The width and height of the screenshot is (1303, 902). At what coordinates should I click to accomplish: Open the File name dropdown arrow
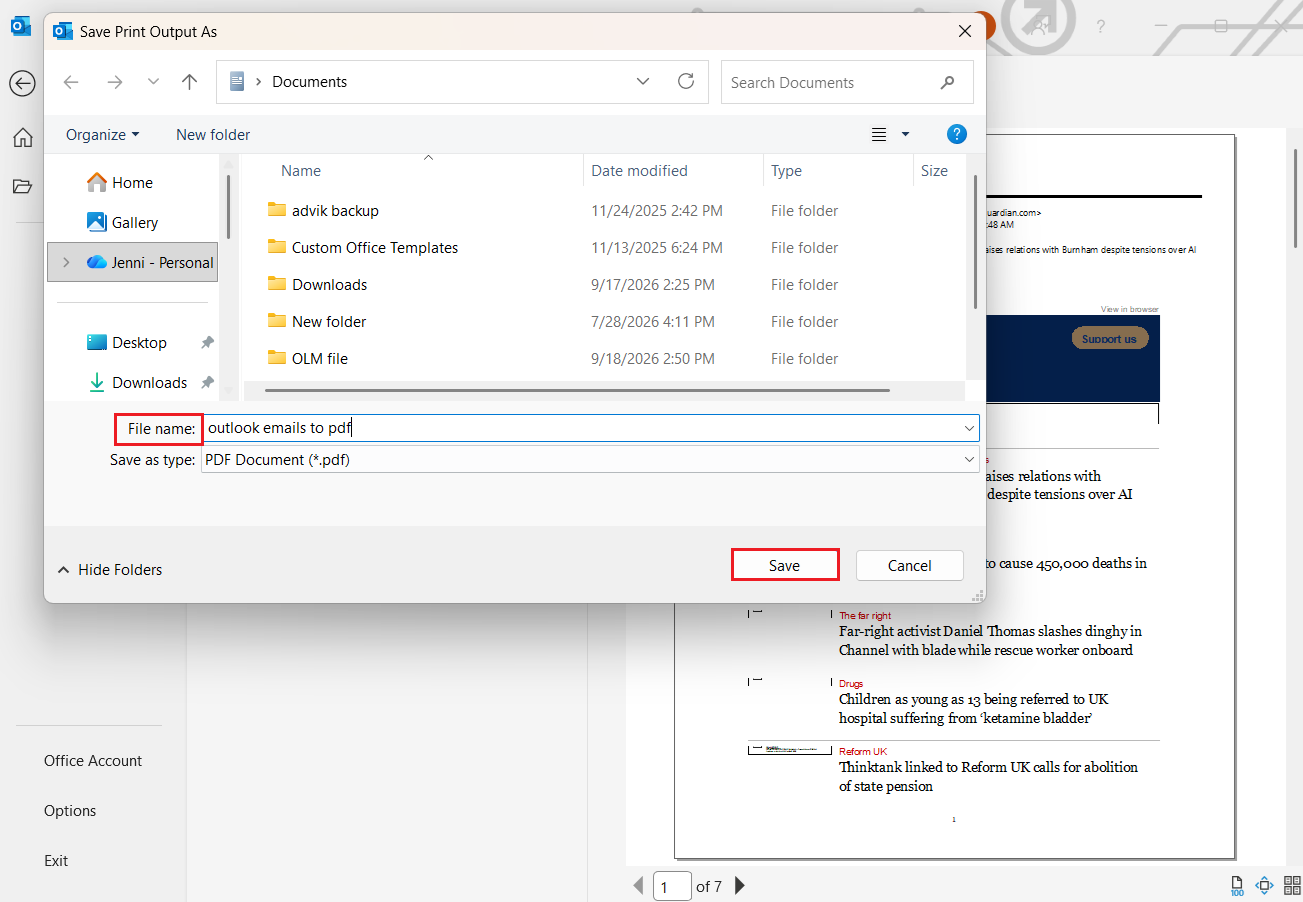pos(969,428)
